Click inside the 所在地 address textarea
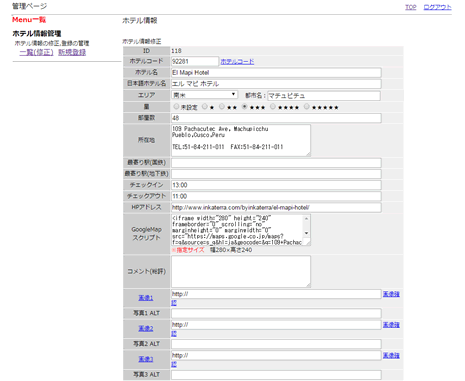This screenshot has width=465, height=381. [241, 140]
